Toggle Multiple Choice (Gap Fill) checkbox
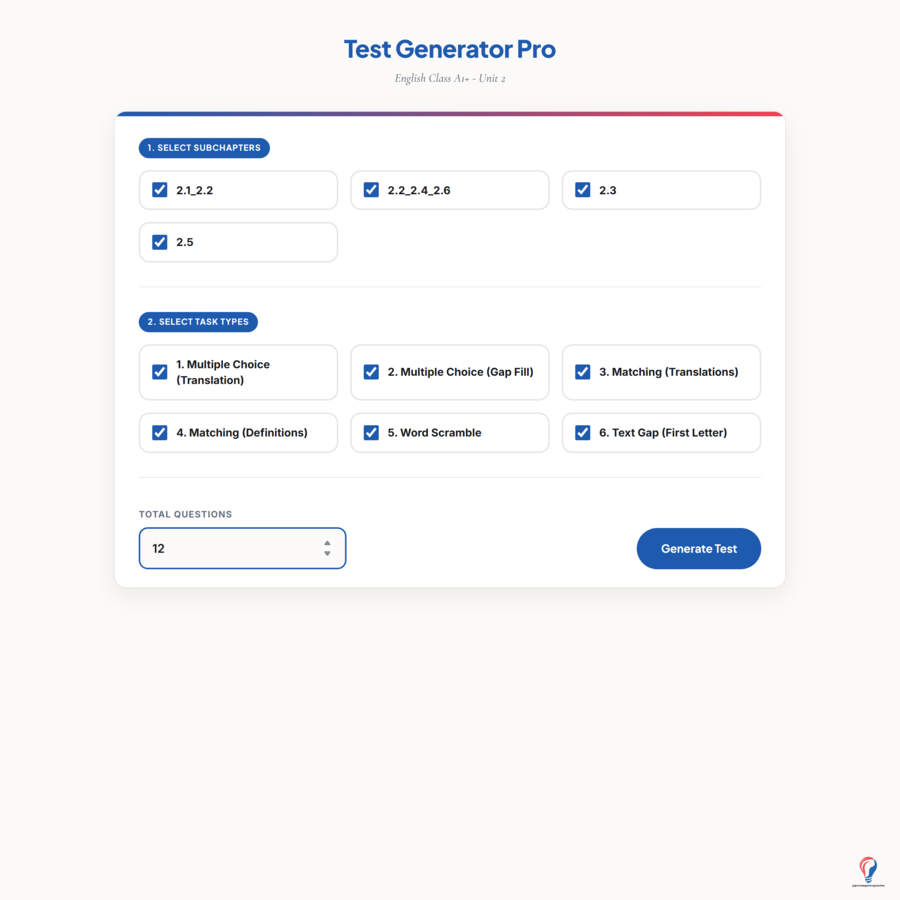The height and width of the screenshot is (900, 900). click(x=371, y=372)
